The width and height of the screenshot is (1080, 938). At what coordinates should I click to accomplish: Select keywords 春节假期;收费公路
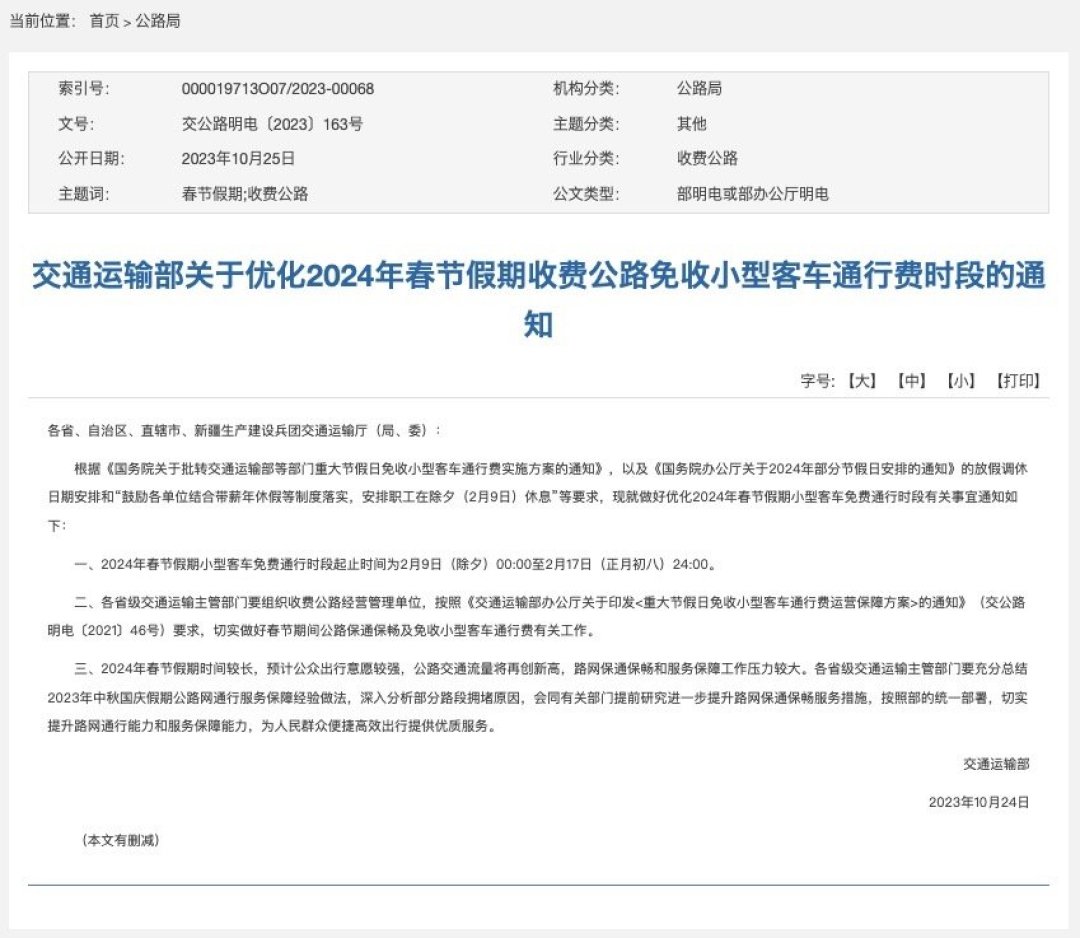click(x=245, y=194)
